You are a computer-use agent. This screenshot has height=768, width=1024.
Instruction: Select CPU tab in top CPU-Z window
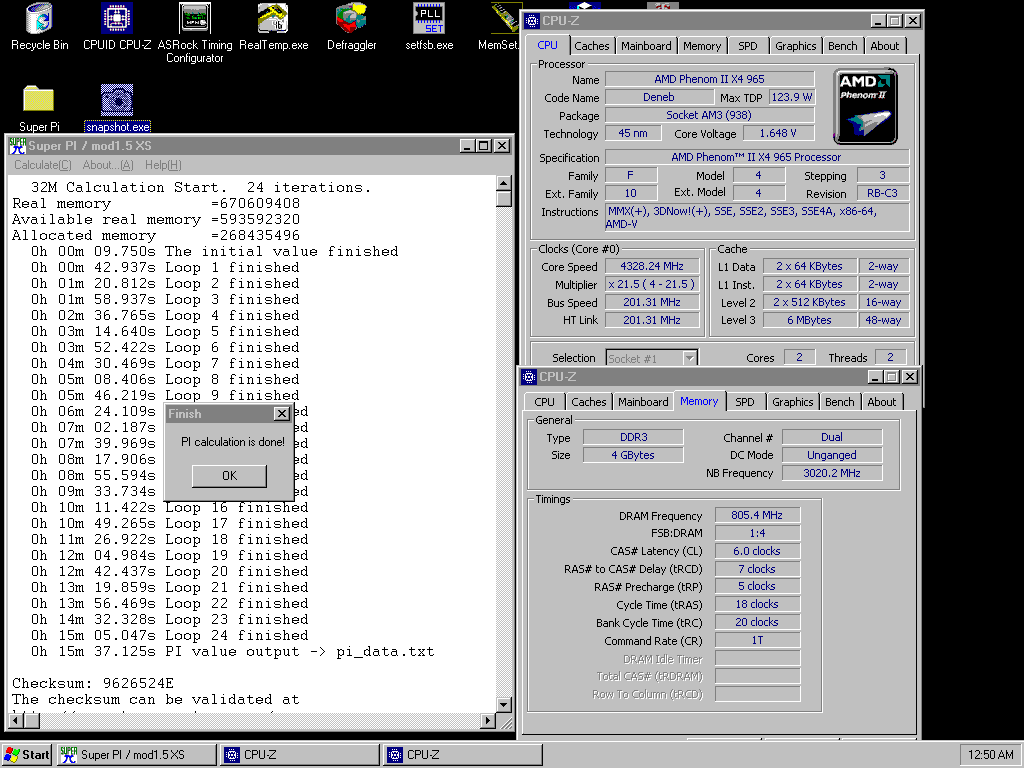[547, 45]
